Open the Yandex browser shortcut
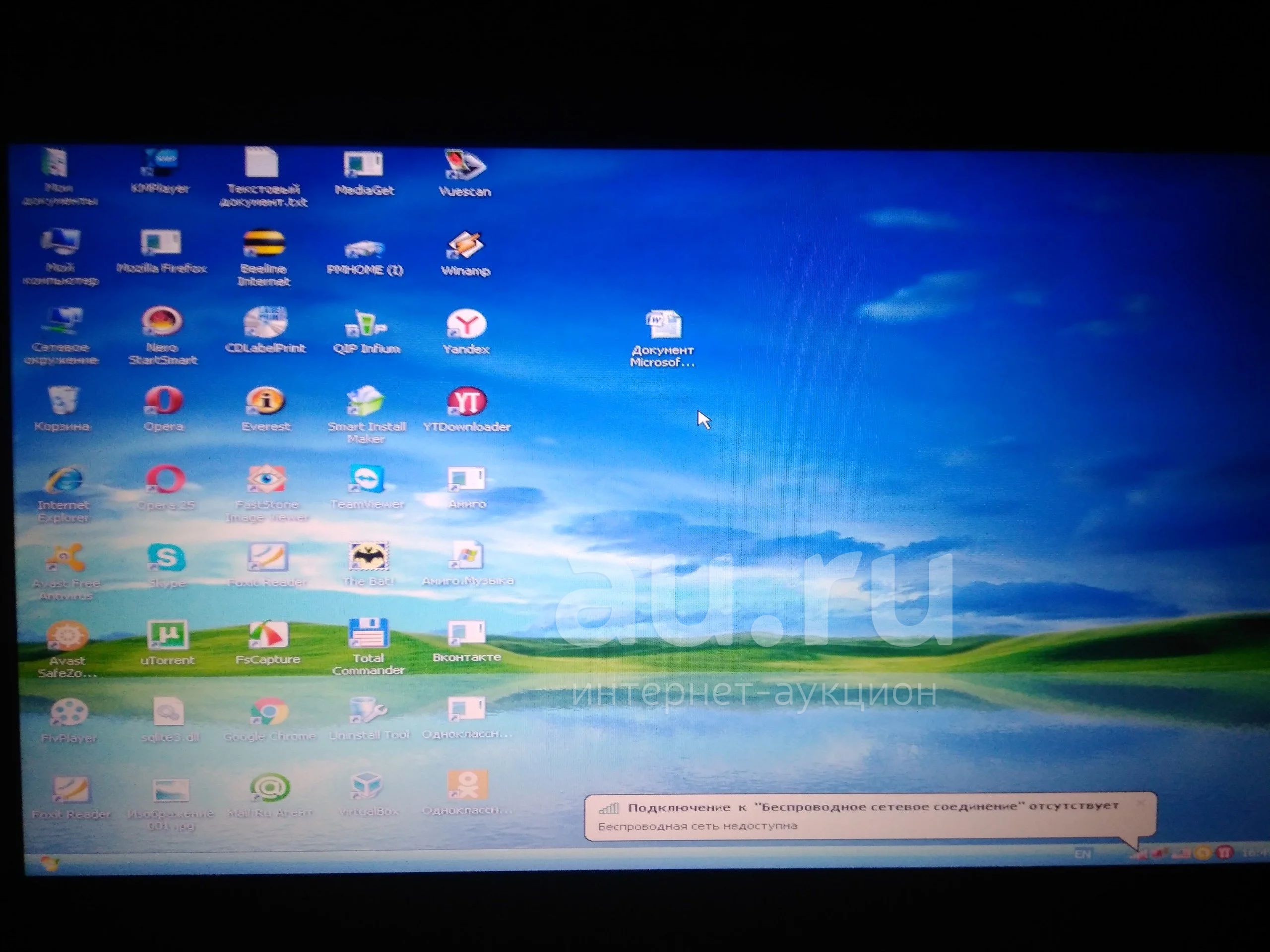This screenshot has width=1270, height=952. [x=466, y=332]
